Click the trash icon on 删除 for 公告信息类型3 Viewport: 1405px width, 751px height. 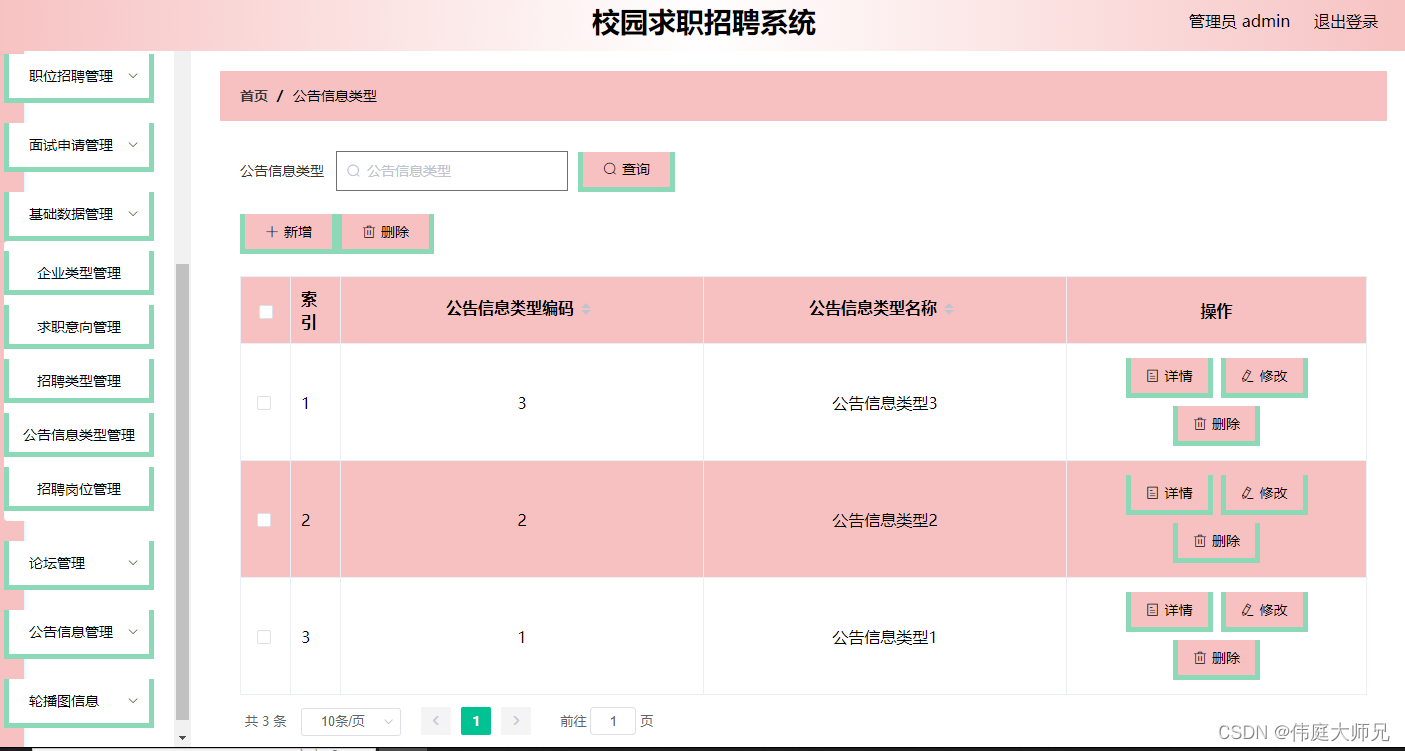coord(1200,424)
